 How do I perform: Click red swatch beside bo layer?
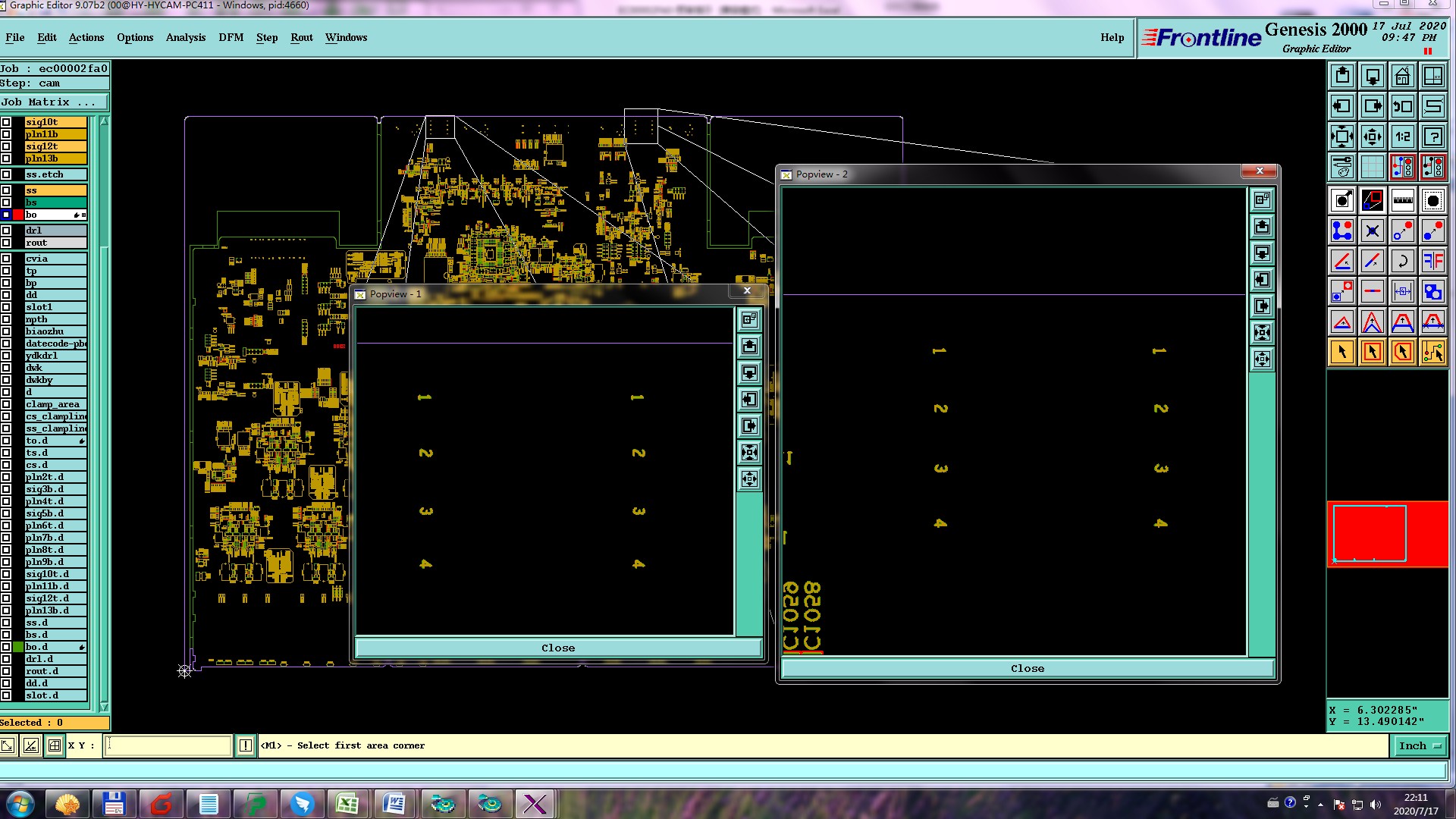click(18, 215)
